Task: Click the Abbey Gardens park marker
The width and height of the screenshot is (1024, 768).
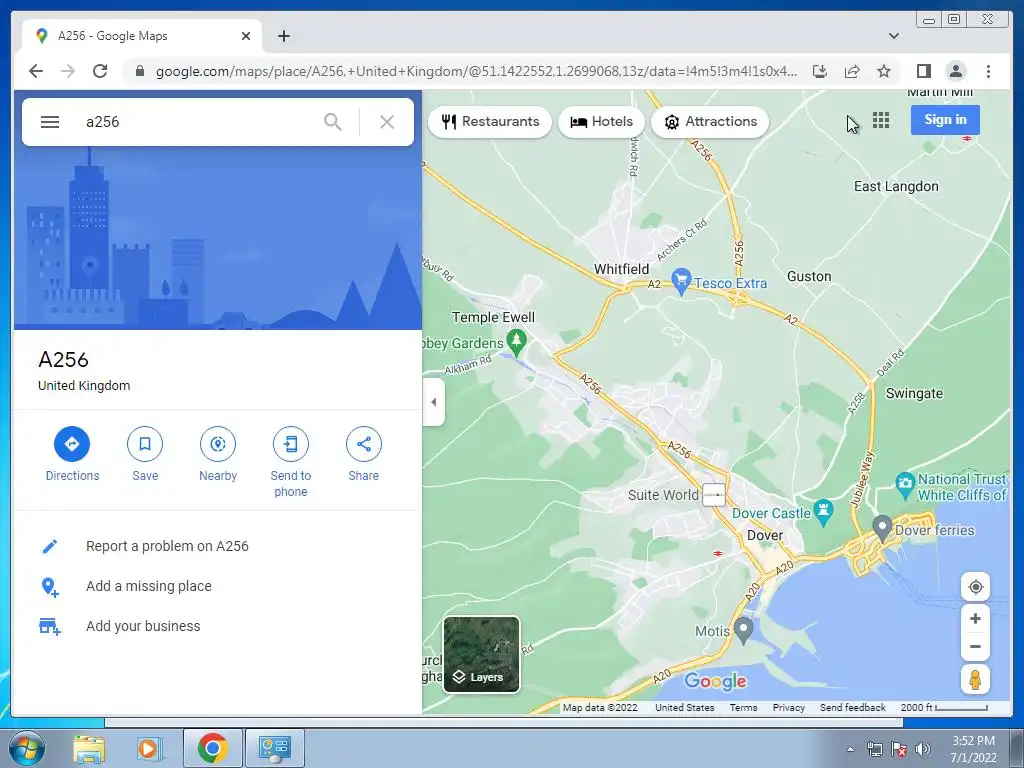Action: 517,342
